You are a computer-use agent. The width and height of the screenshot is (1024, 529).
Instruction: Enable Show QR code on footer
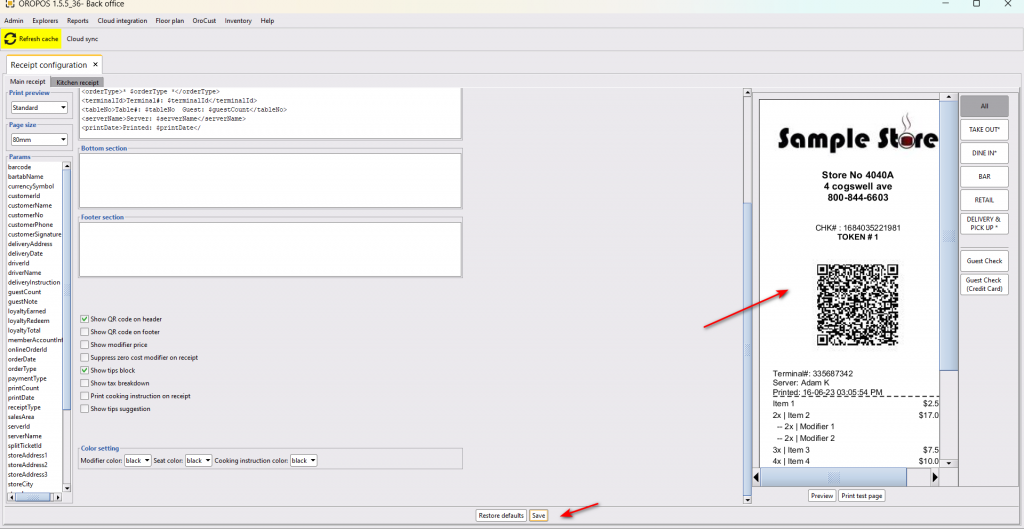(84, 331)
